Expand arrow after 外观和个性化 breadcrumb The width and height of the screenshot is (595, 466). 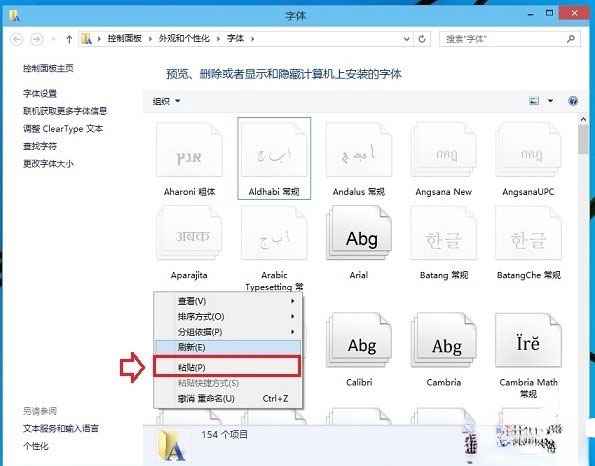218,39
